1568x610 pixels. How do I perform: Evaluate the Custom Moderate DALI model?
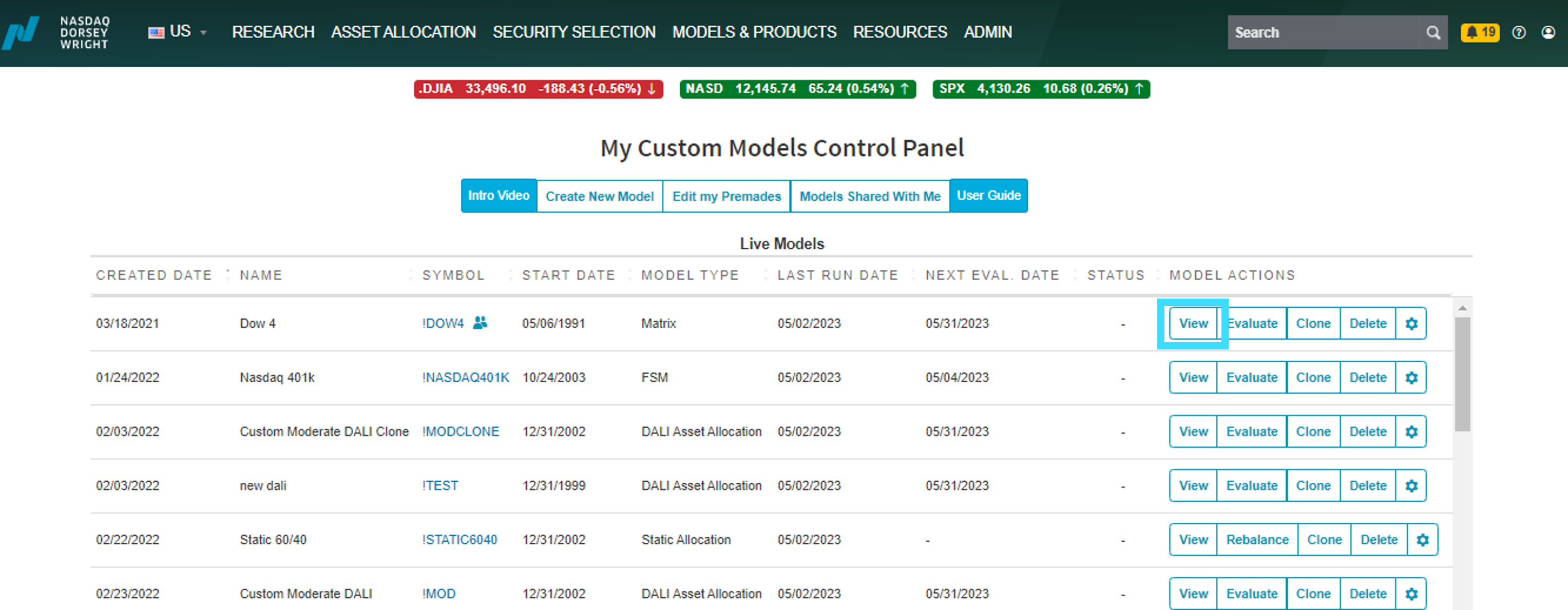coord(1252,594)
